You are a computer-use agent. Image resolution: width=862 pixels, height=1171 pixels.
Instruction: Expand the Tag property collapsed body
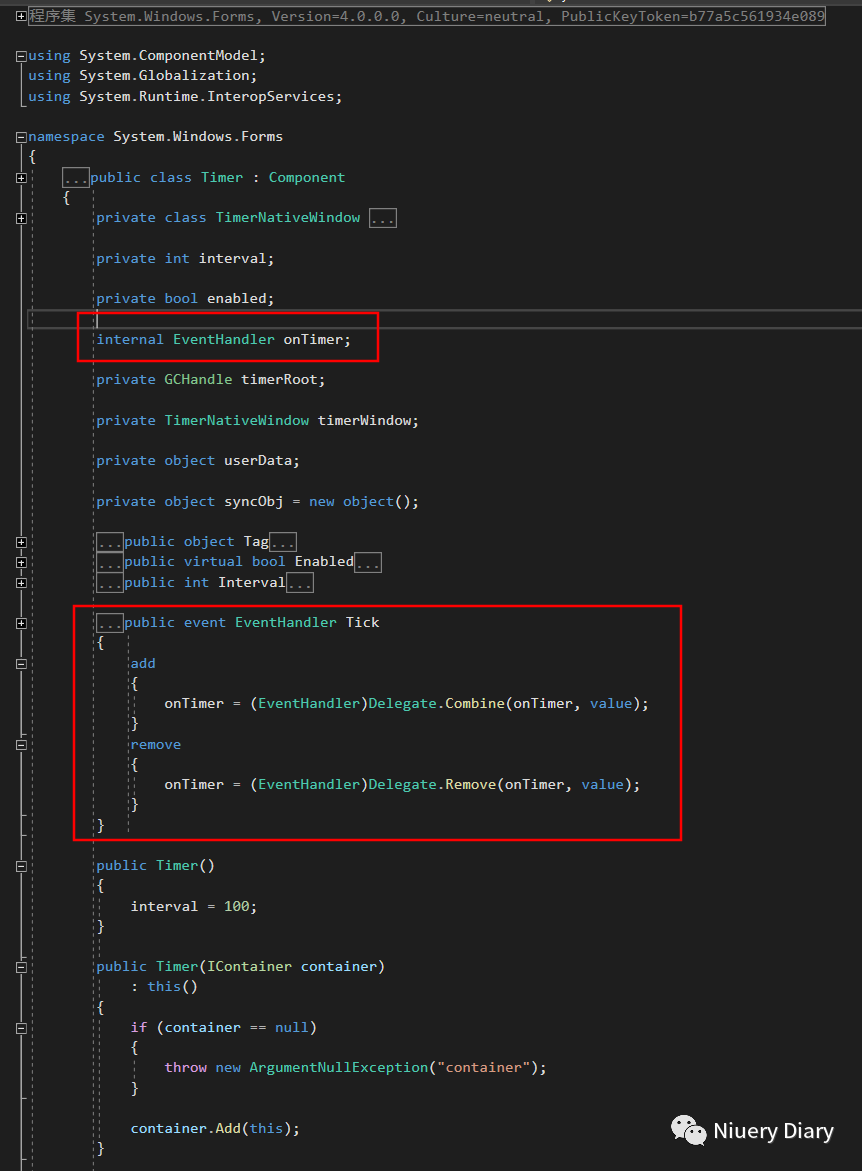(283, 540)
